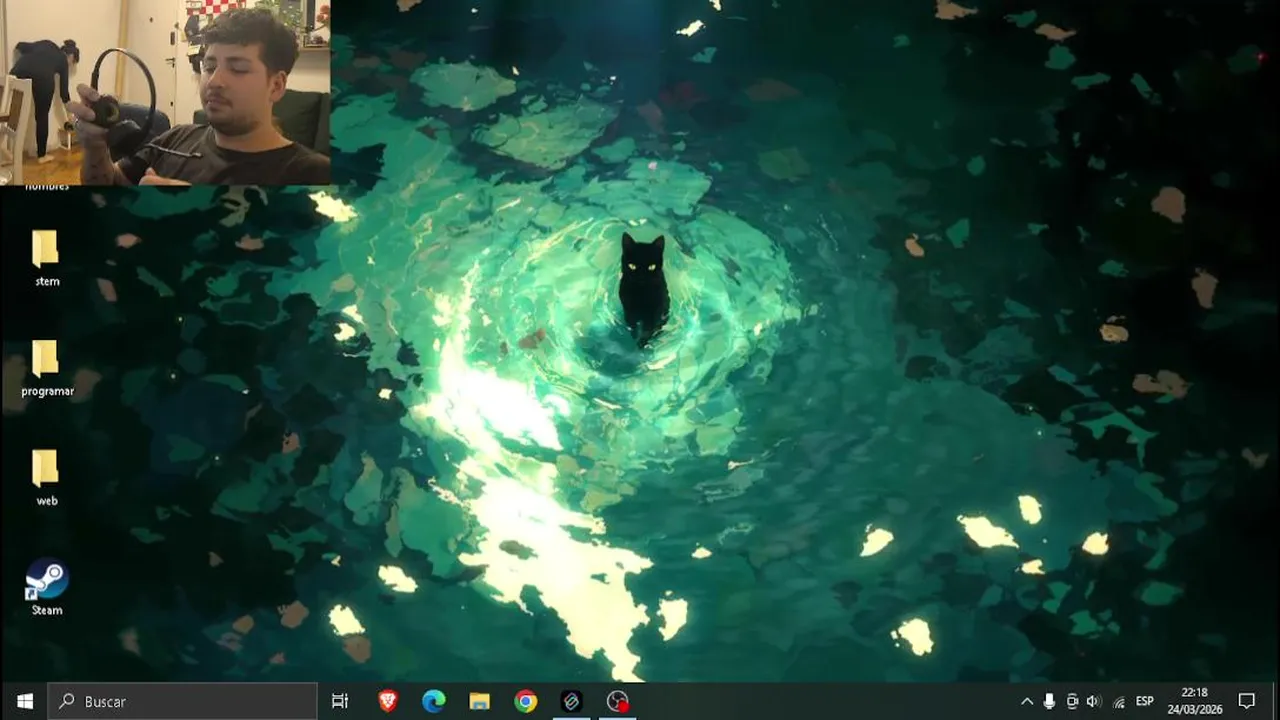The width and height of the screenshot is (1280, 720).
Task: Show hidden system tray icons
Action: pyautogui.click(x=1026, y=701)
